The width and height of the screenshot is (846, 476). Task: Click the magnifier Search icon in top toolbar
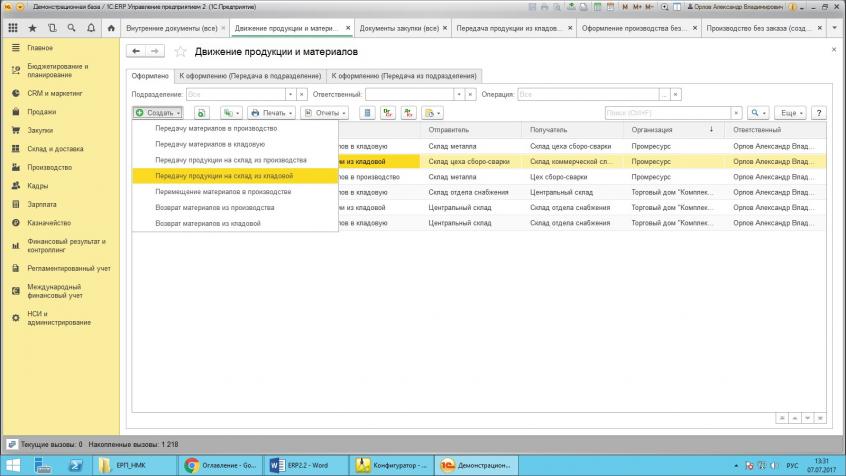[71, 27]
